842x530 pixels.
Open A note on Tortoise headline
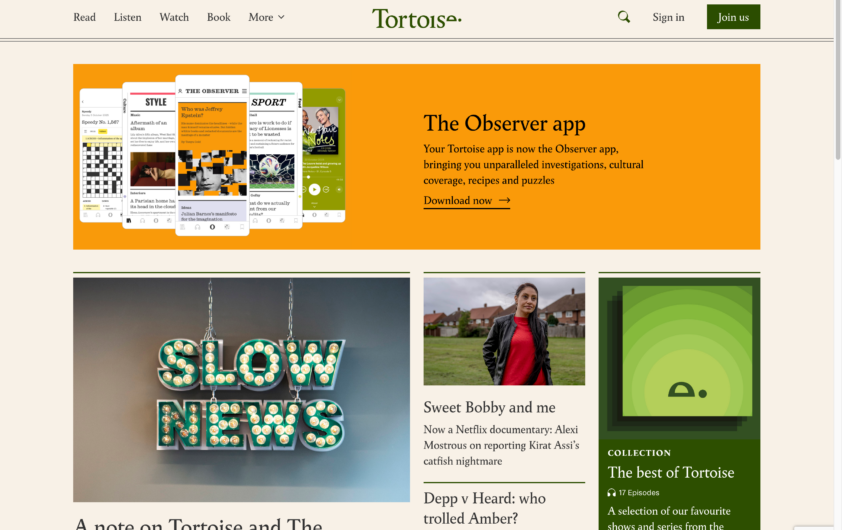pyautogui.click(x=199, y=524)
